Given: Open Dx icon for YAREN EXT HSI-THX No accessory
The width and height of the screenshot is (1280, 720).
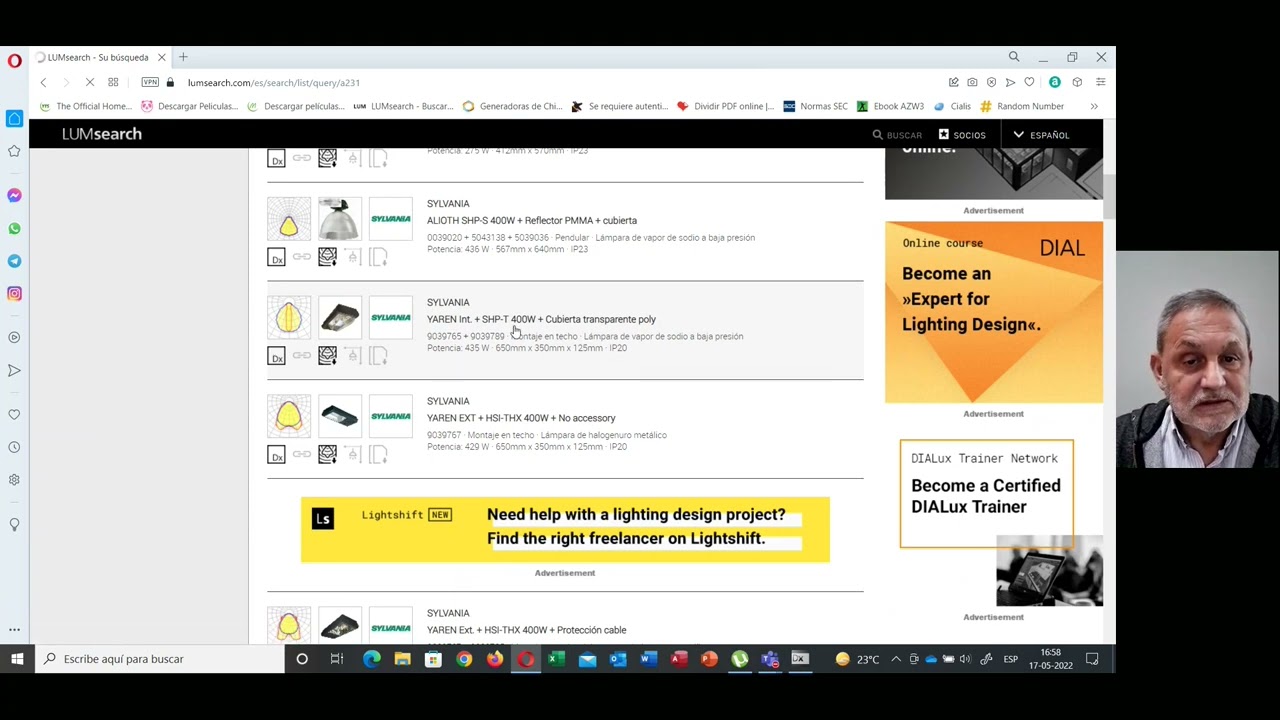Looking at the screenshot, I should coord(277,455).
